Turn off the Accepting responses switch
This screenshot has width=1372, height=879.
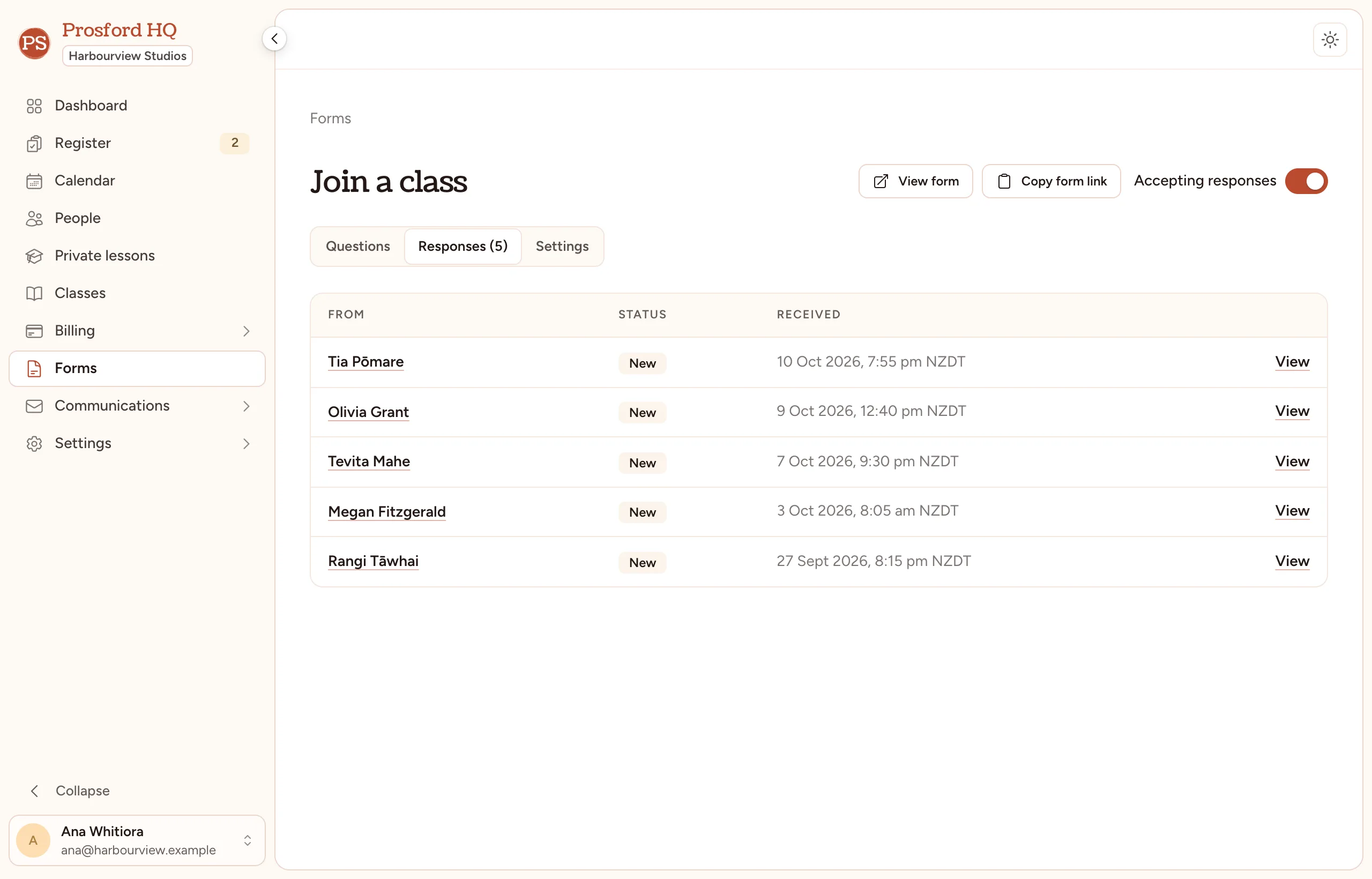click(1306, 182)
